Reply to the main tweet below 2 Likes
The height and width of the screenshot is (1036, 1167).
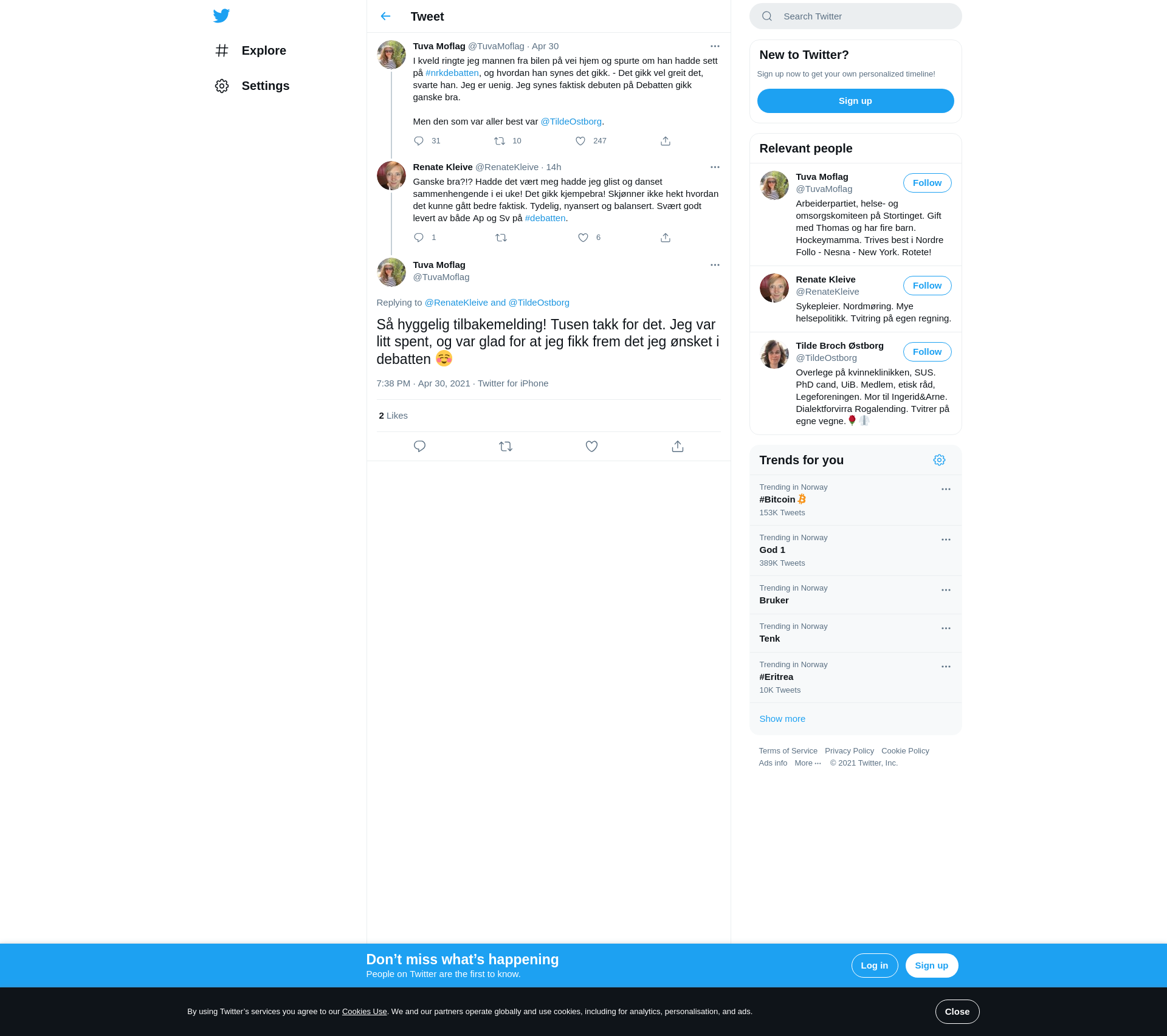[419, 447]
